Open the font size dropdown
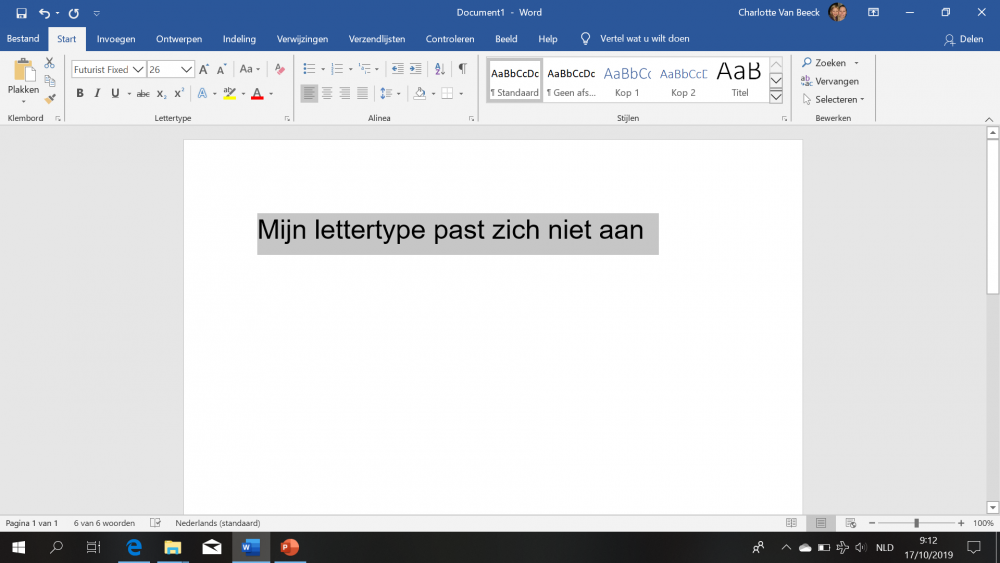1000x563 pixels. tap(187, 69)
